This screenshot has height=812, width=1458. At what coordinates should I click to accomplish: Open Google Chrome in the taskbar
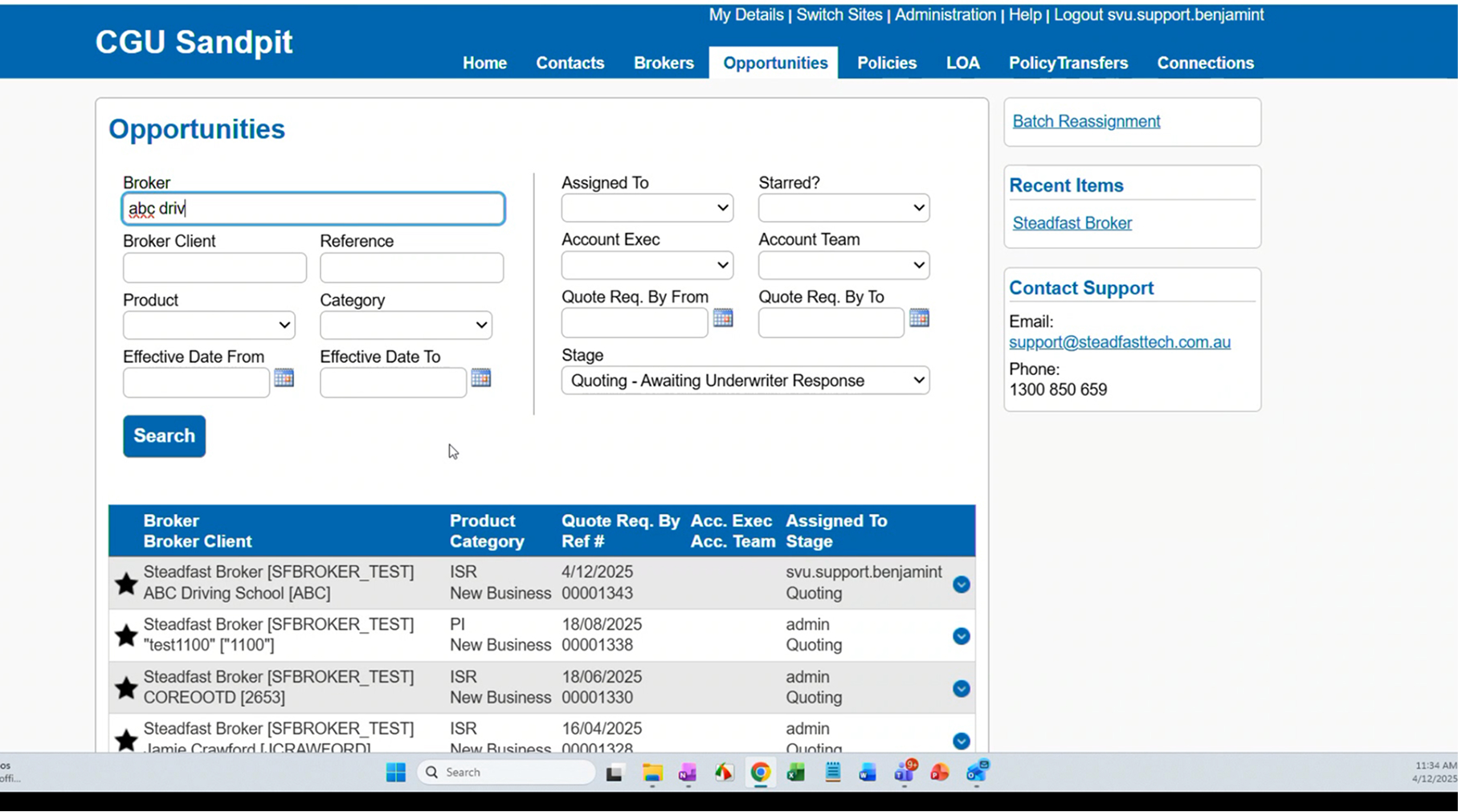click(x=760, y=773)
